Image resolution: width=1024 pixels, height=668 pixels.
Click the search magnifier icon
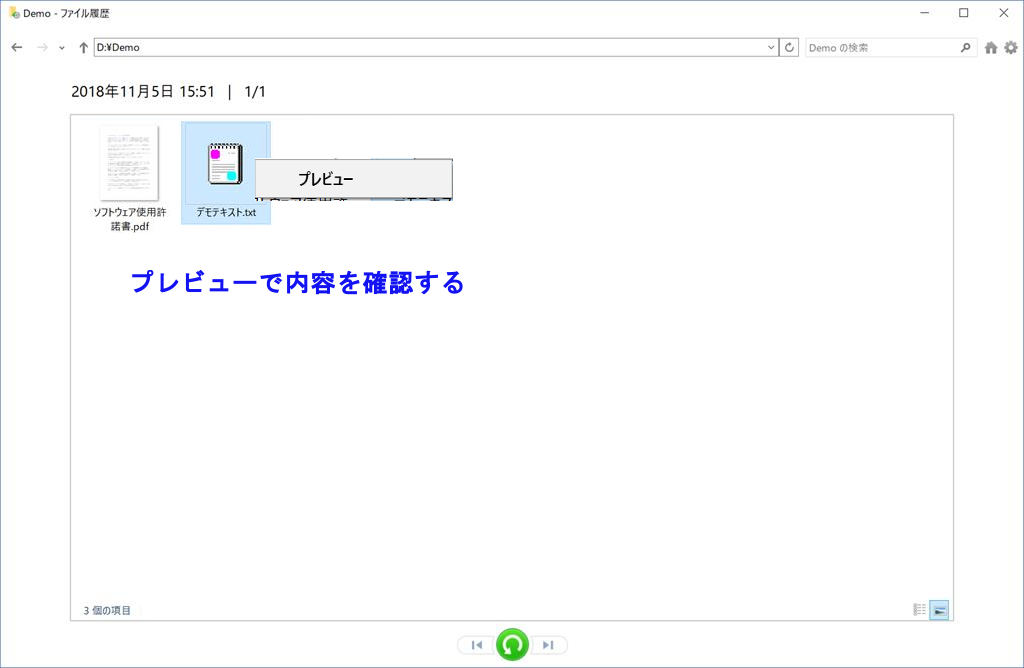[965, 47]
